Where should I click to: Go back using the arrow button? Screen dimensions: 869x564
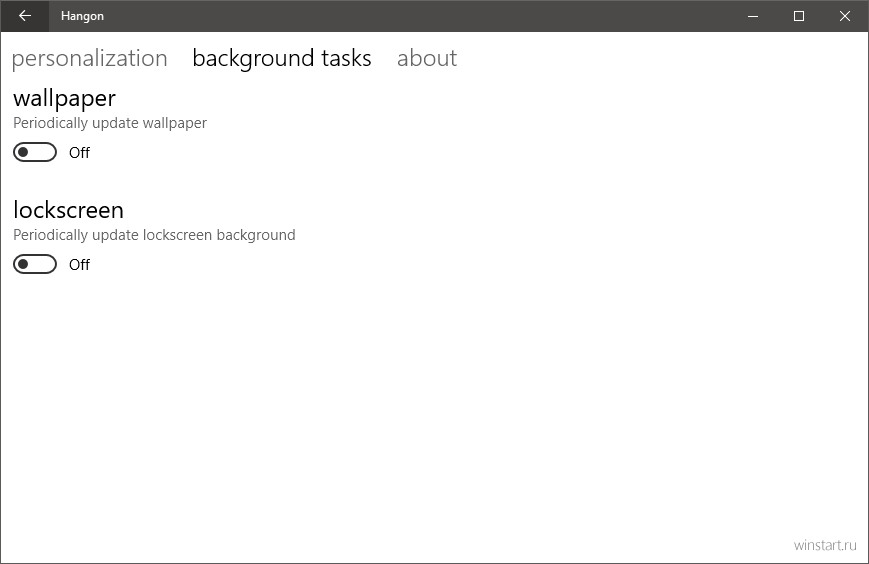tap(24, 16)
